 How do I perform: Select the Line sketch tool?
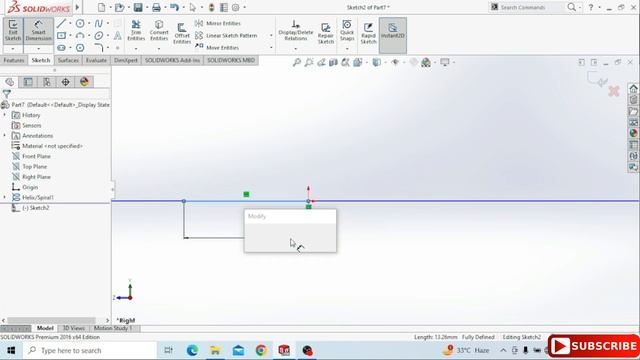pos(61,24)
